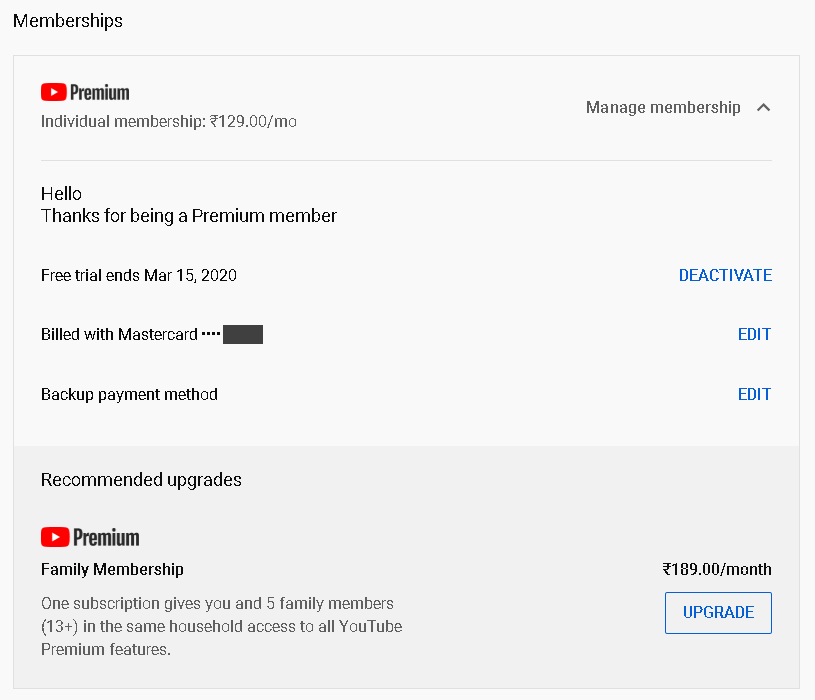Click the ₹189.00/month price
The height and width of the screenshot is (700, 815).
point(717,569)
